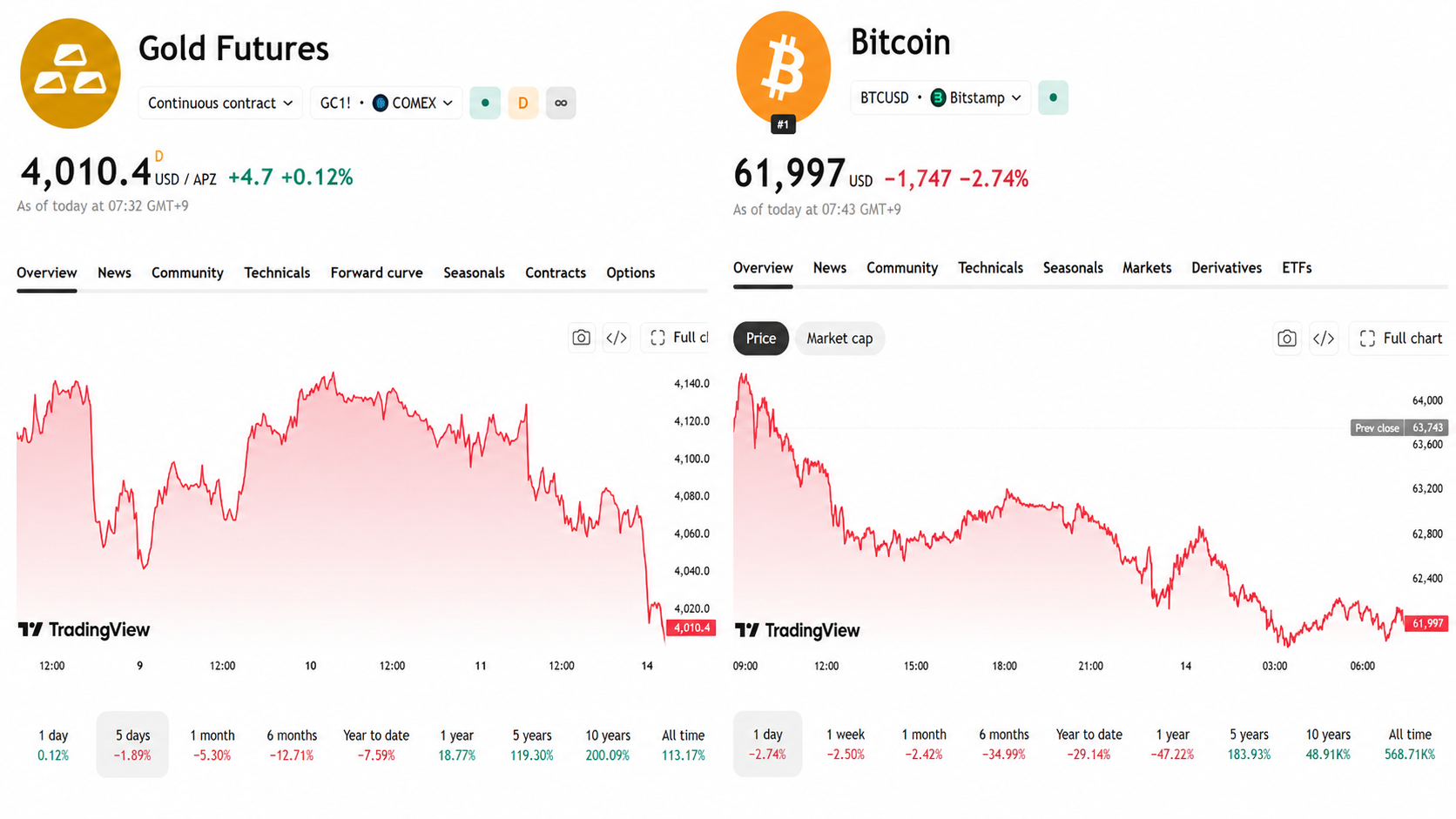Open the Bitcoin Derivatives tab

tap(1226, 267)
